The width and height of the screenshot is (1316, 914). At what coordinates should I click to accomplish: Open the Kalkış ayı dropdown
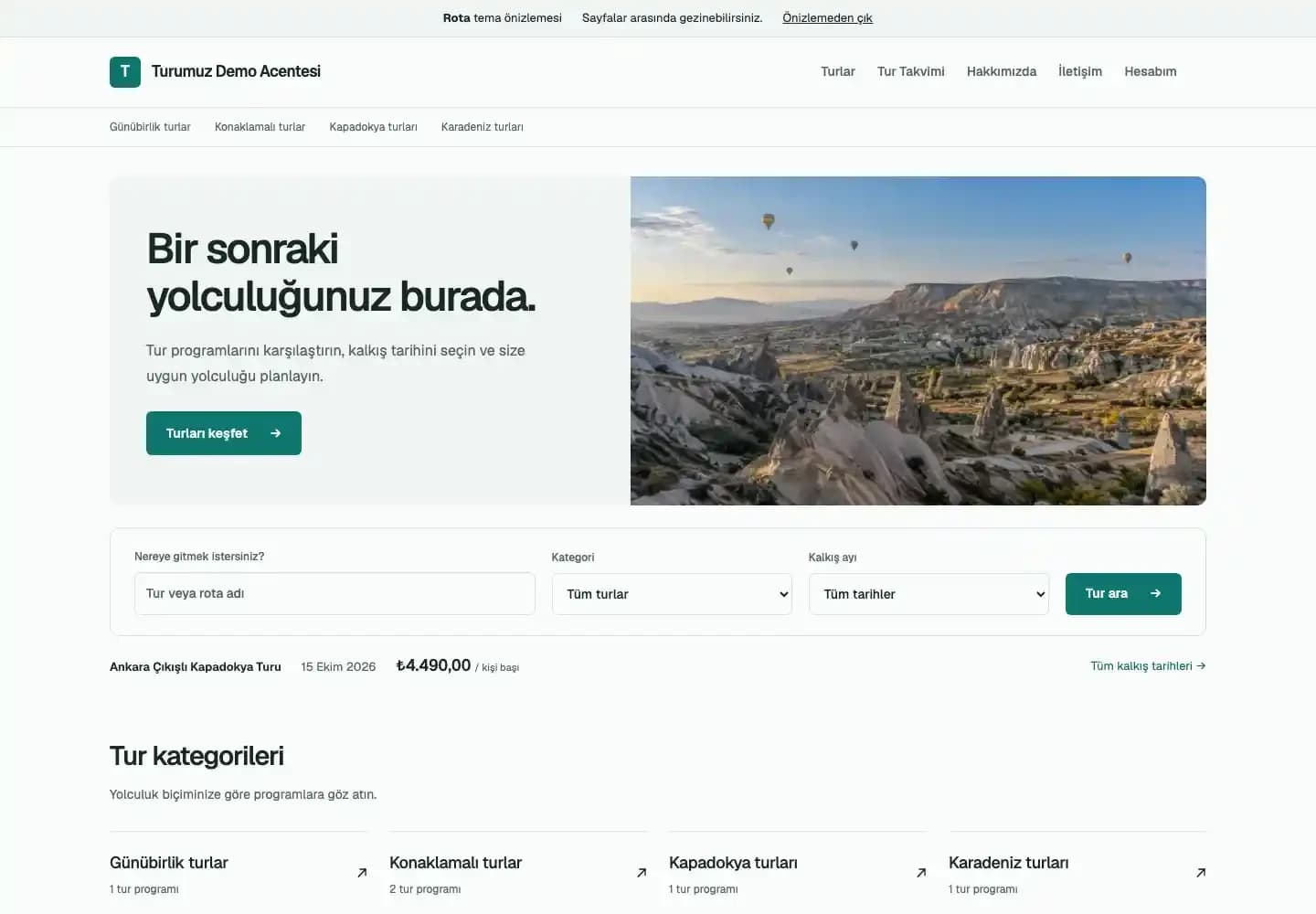[929, 594]
